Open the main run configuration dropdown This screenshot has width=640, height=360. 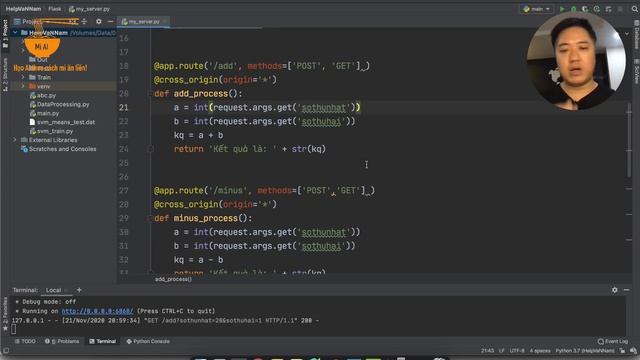coord(537,9)
